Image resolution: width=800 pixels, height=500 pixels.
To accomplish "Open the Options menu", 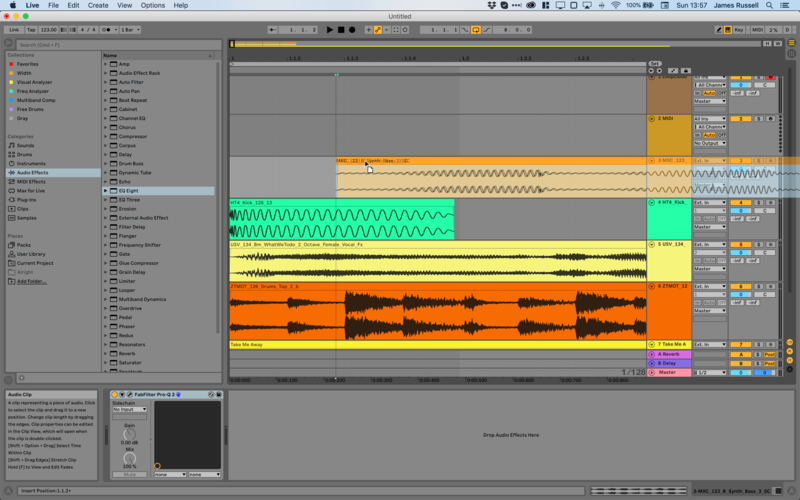I will pos(153,5).
